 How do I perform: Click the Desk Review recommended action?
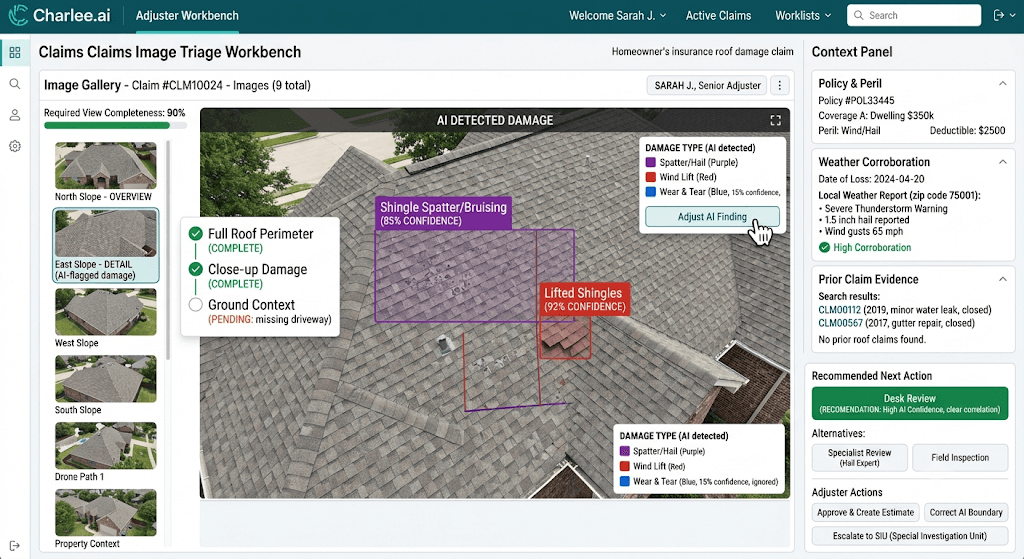click(x=910, y=403)
